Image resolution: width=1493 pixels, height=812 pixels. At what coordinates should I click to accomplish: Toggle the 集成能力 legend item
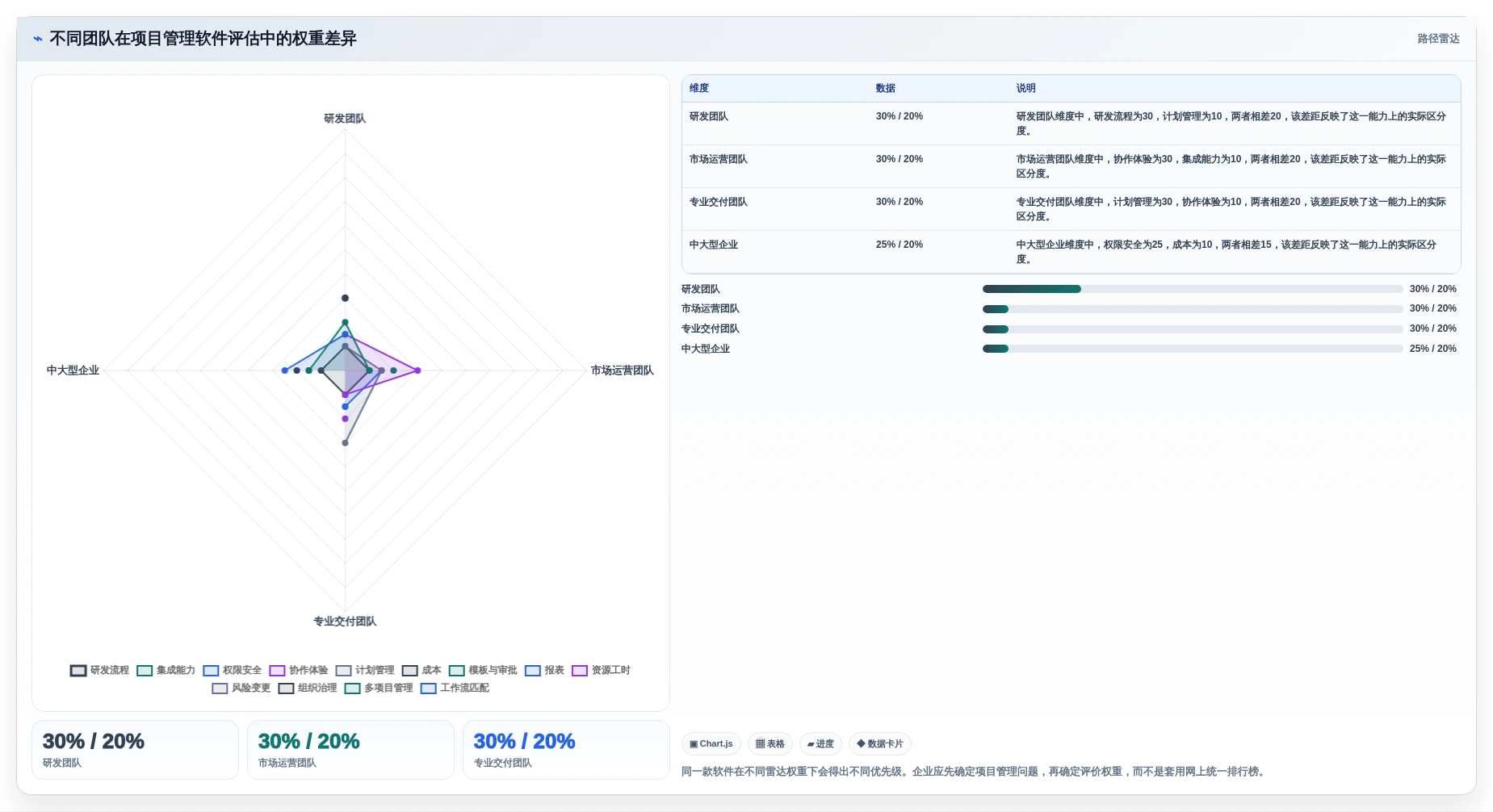(x=166, y=671)
